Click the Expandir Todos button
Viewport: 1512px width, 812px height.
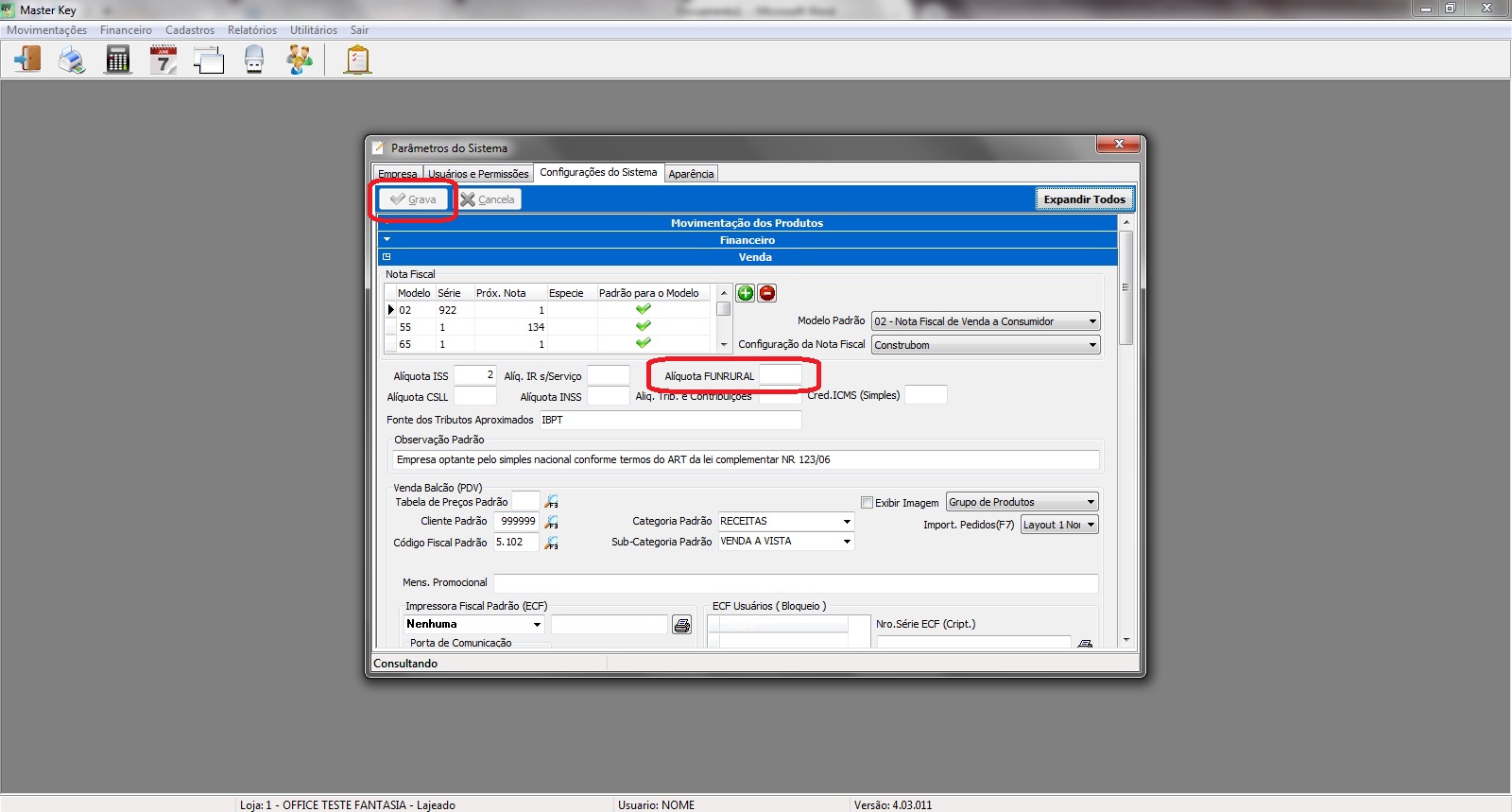1084,199
